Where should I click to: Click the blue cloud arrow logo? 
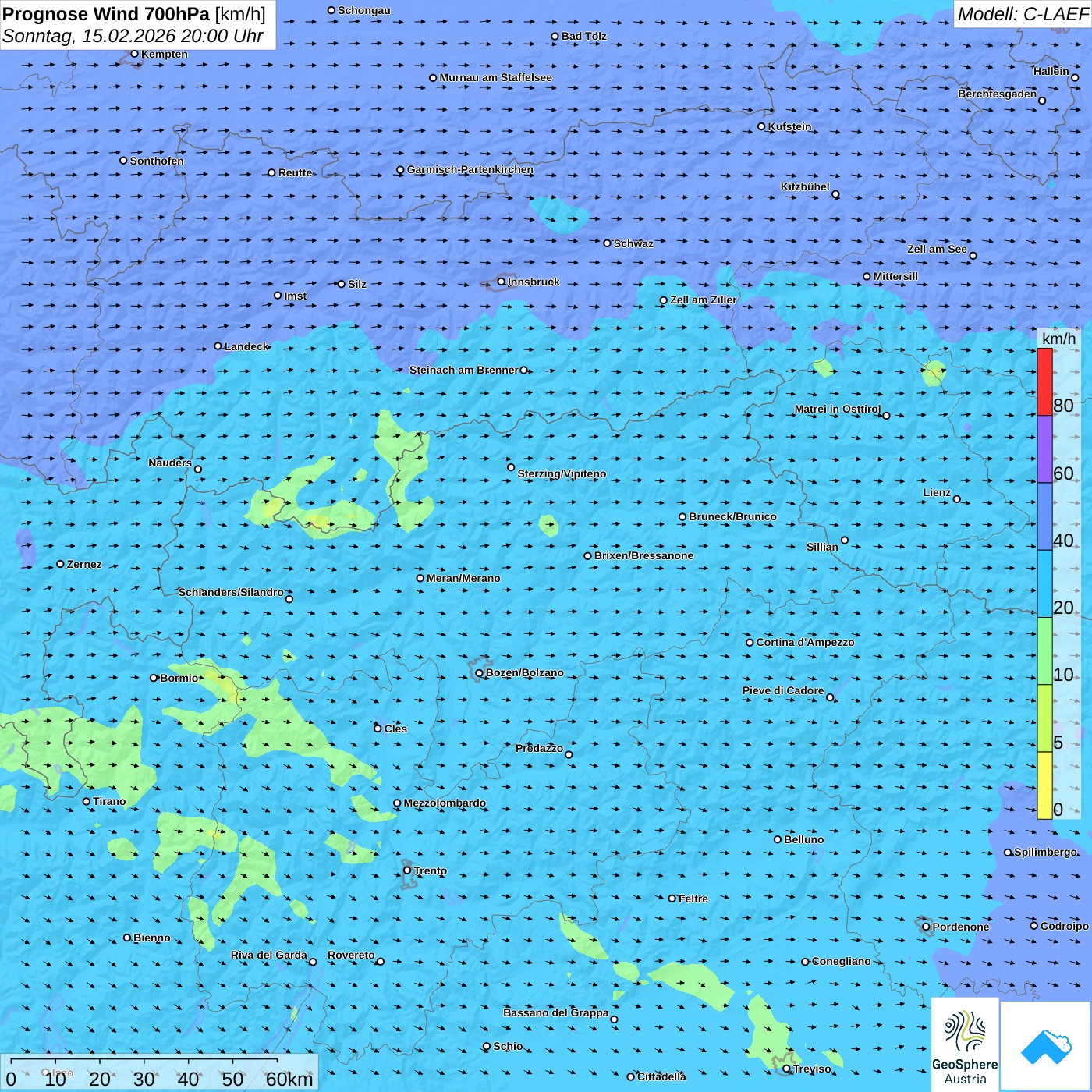[x=1046, y=1047]
